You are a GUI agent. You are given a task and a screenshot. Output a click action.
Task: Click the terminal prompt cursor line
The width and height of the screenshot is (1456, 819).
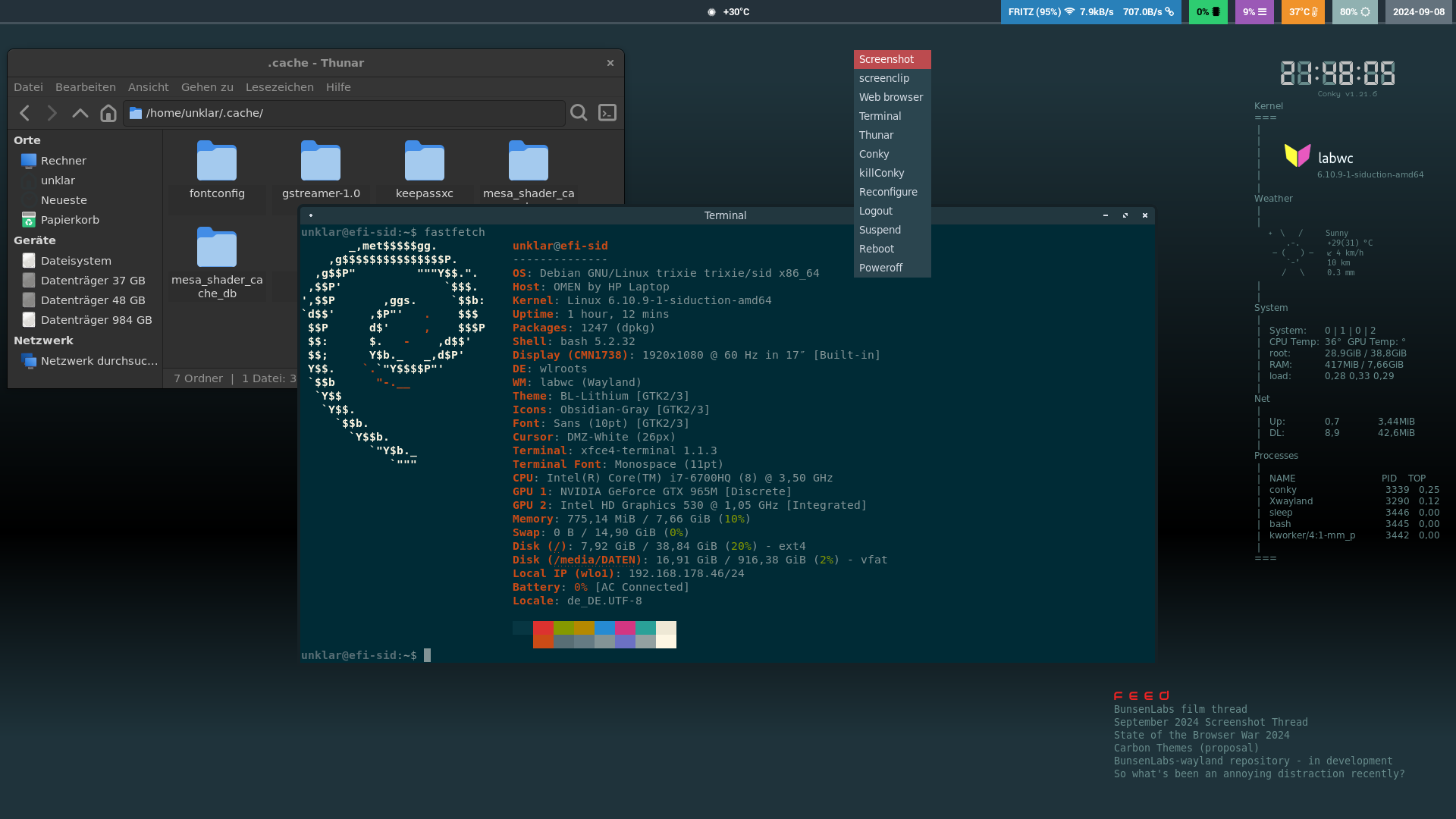point(366,655)
